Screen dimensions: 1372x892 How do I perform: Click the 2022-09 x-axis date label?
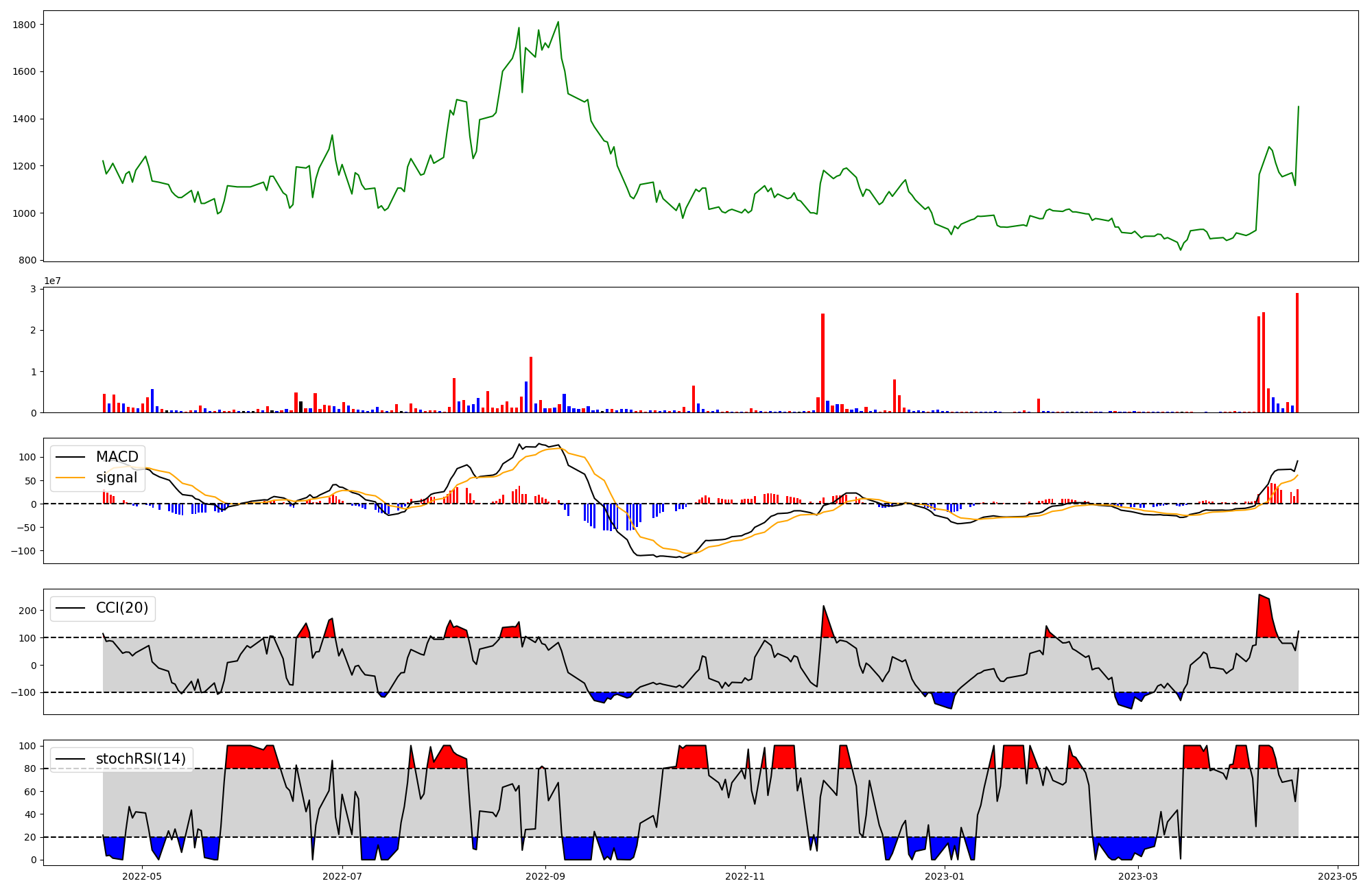pyautogui.click(x=545, y=876)
